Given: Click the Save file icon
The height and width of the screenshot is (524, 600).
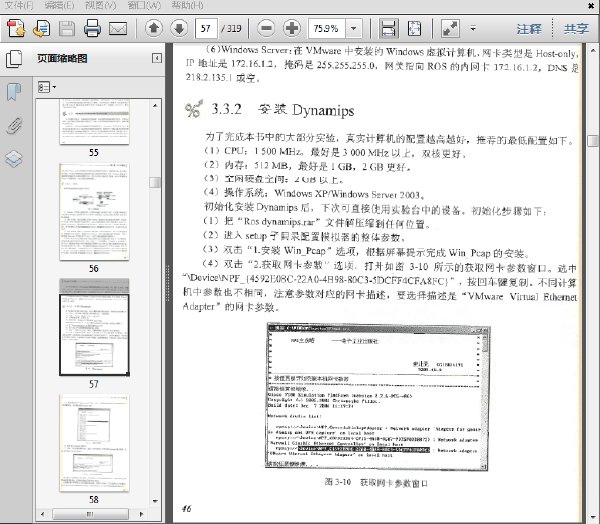Looking at the screenshot, I should [66, 27].
